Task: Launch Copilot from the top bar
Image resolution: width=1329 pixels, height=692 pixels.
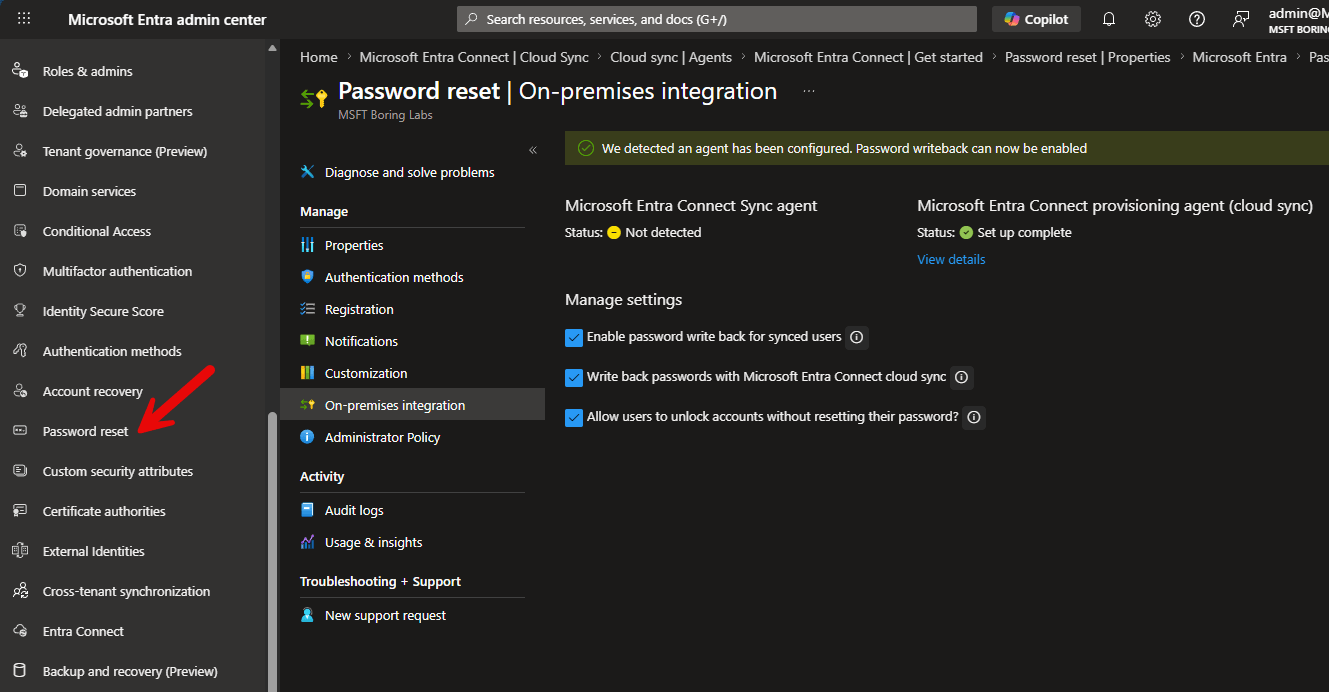Action: click(1036, 19)
